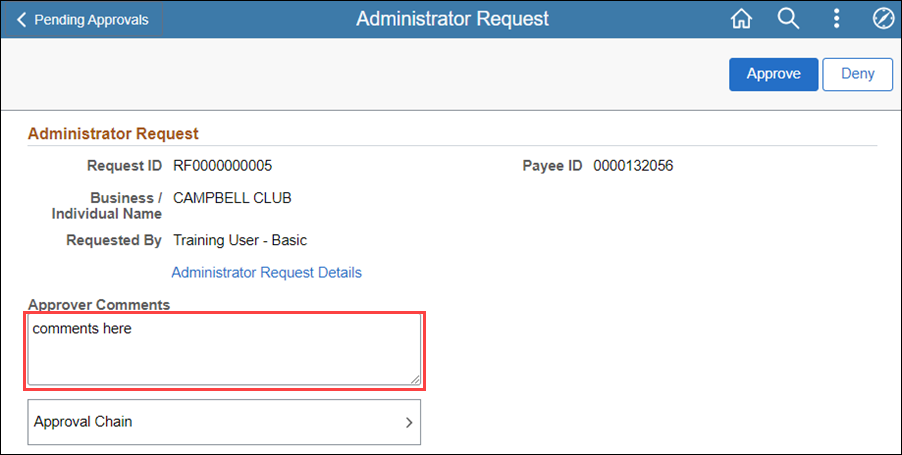Click the Training User - Basic text
Viewport: 902px width, 455px height.
point(240,240)
